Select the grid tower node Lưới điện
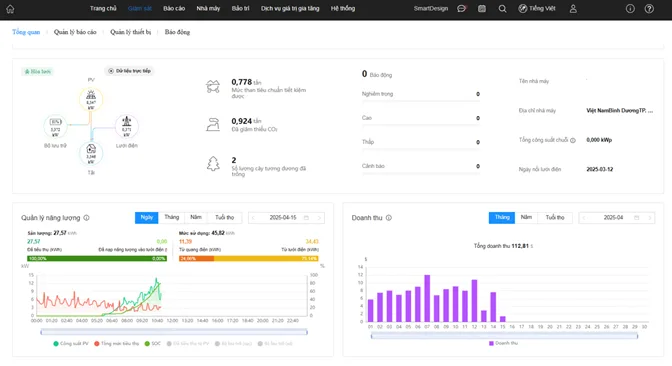Viewport: 672px width, 366px height. click(126, 126)
